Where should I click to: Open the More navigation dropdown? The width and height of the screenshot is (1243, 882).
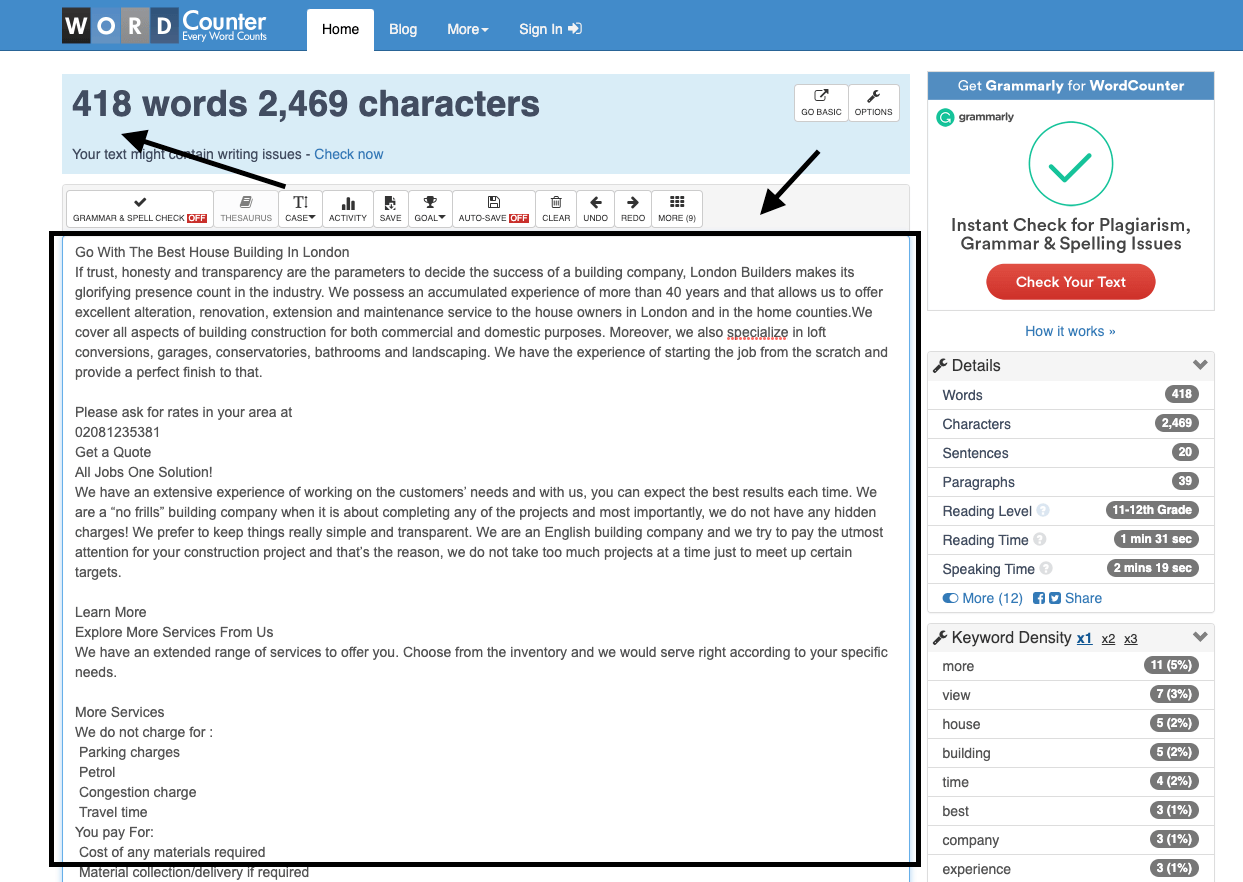coord(467,30)
